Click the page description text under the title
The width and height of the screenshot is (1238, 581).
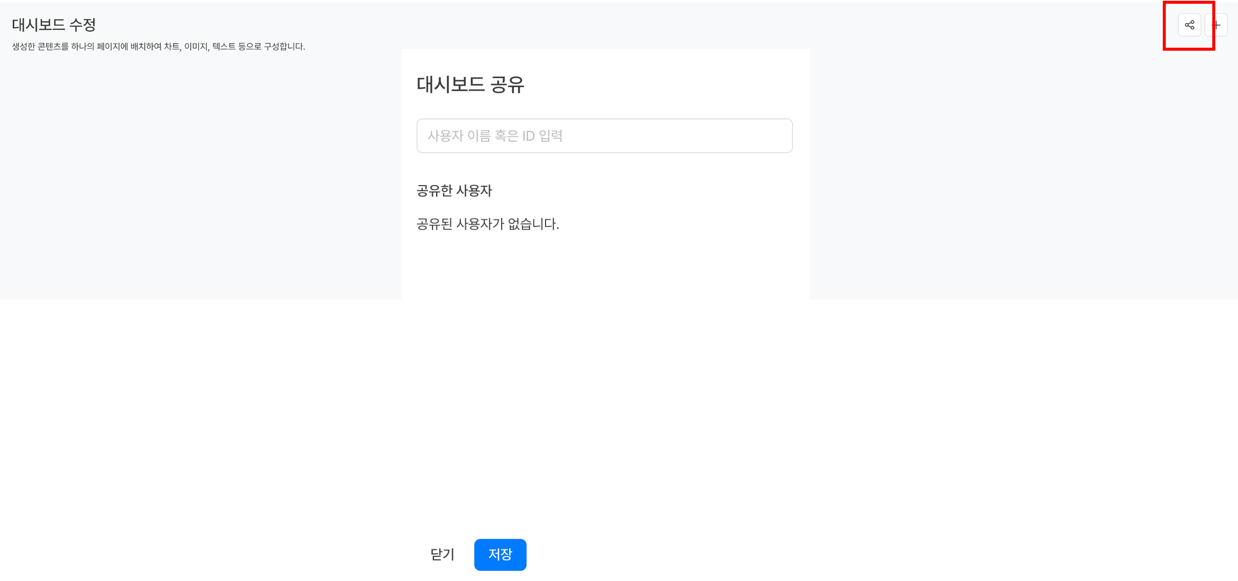(158, 47)
